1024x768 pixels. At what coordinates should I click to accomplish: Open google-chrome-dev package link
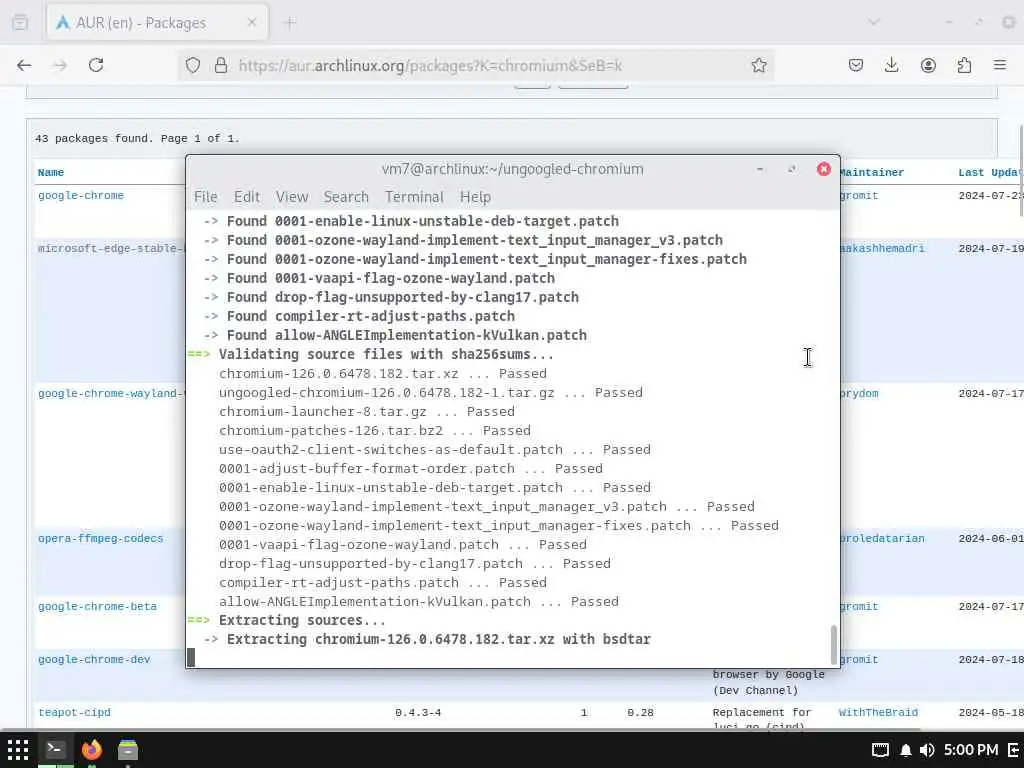[94, 659]
